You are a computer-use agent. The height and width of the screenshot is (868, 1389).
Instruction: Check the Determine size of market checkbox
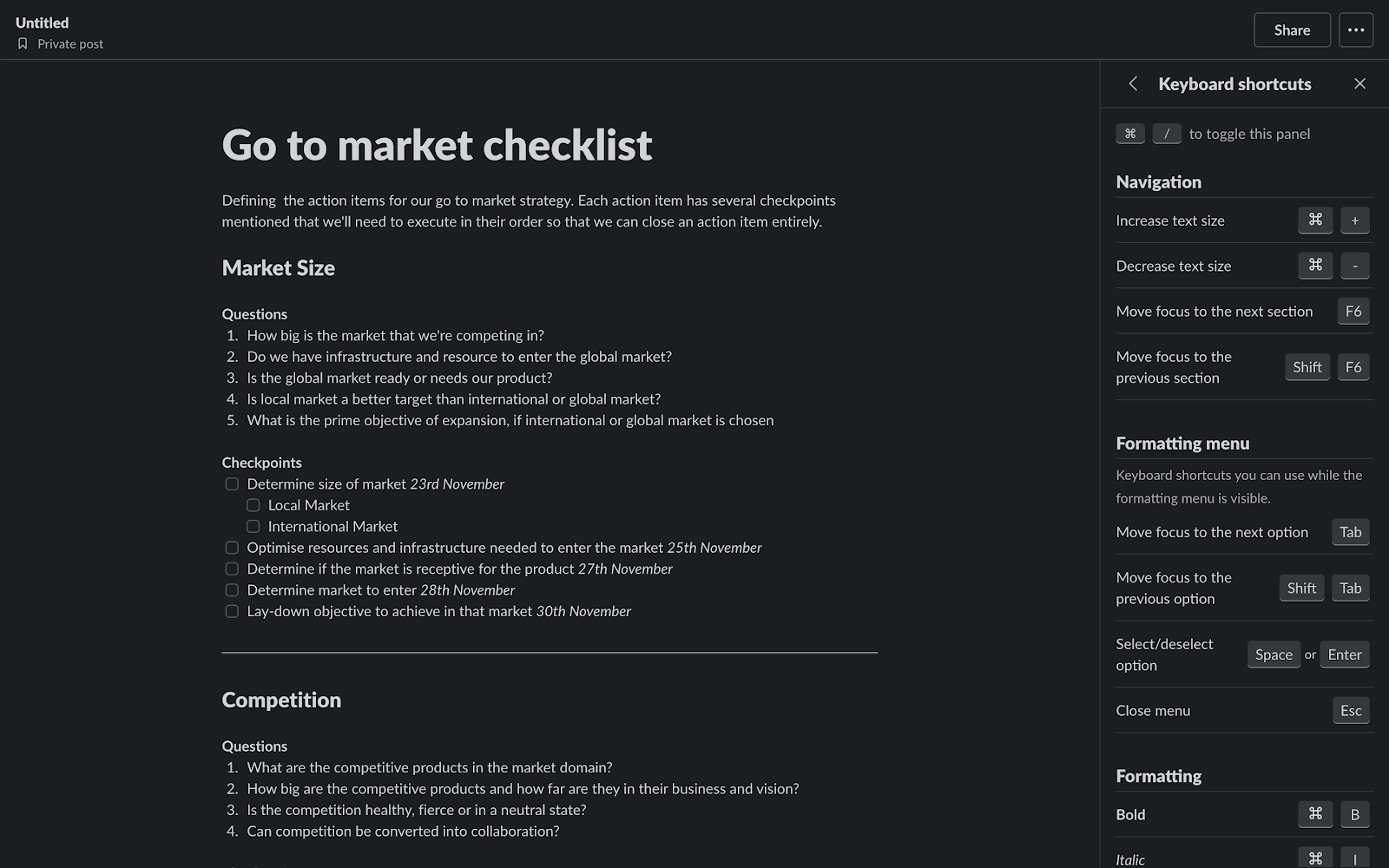(x=231, y=483)
